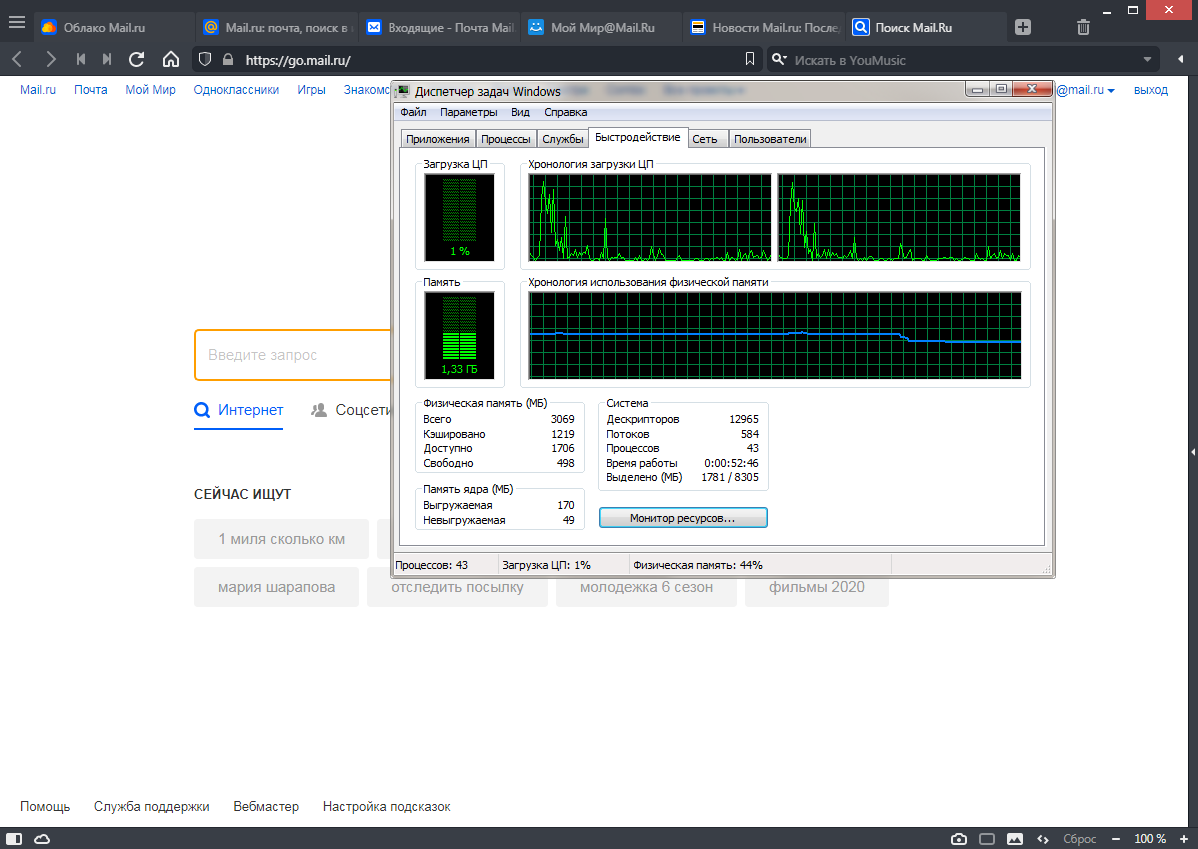1198x849 pixels.
Task: Open the browser main menu hamburger icon
Action: 17,22
